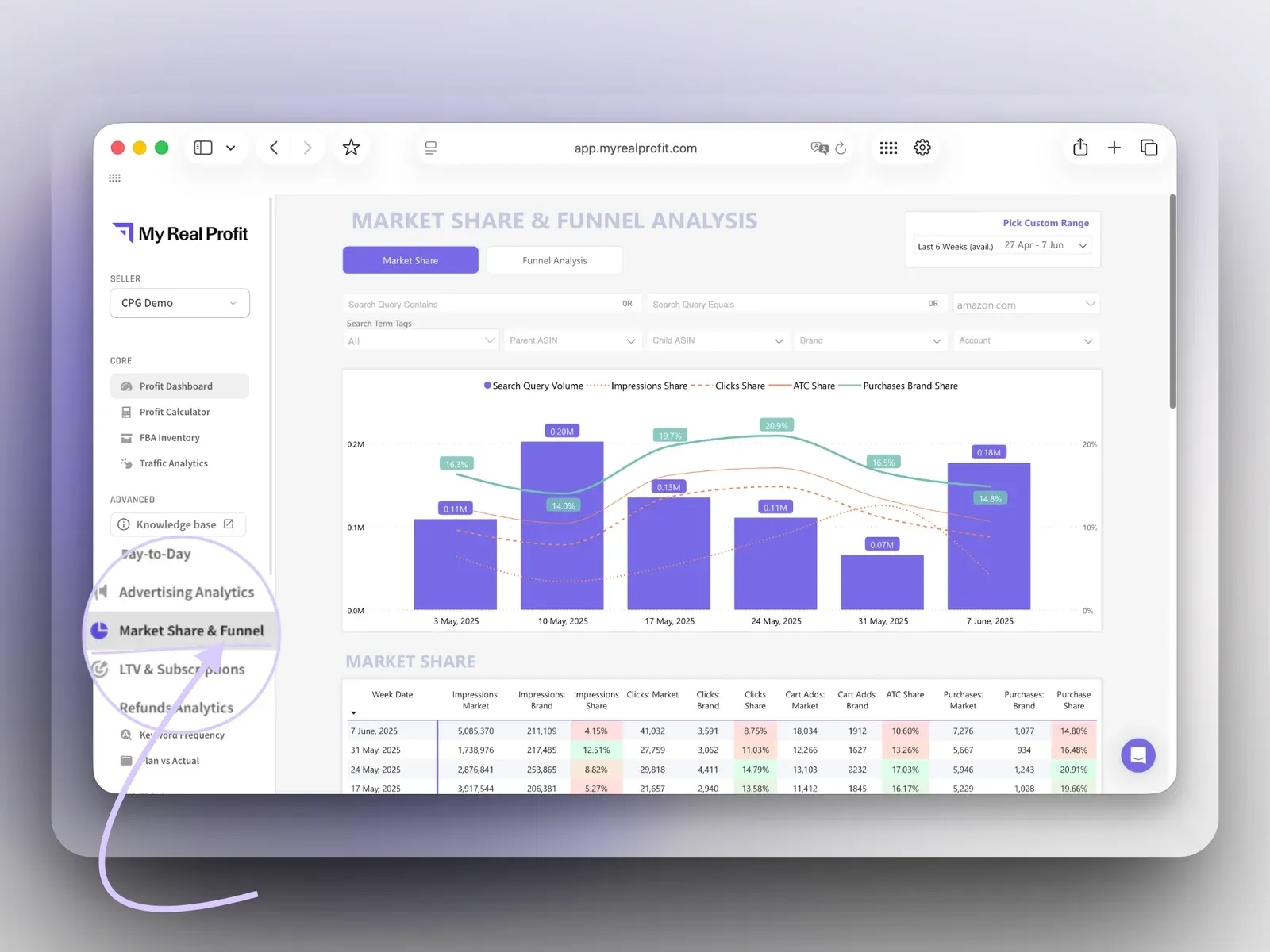This screenshot has width=1270, height=952.
Task: Open the sidebar options chevron
Action: [230, 148]
